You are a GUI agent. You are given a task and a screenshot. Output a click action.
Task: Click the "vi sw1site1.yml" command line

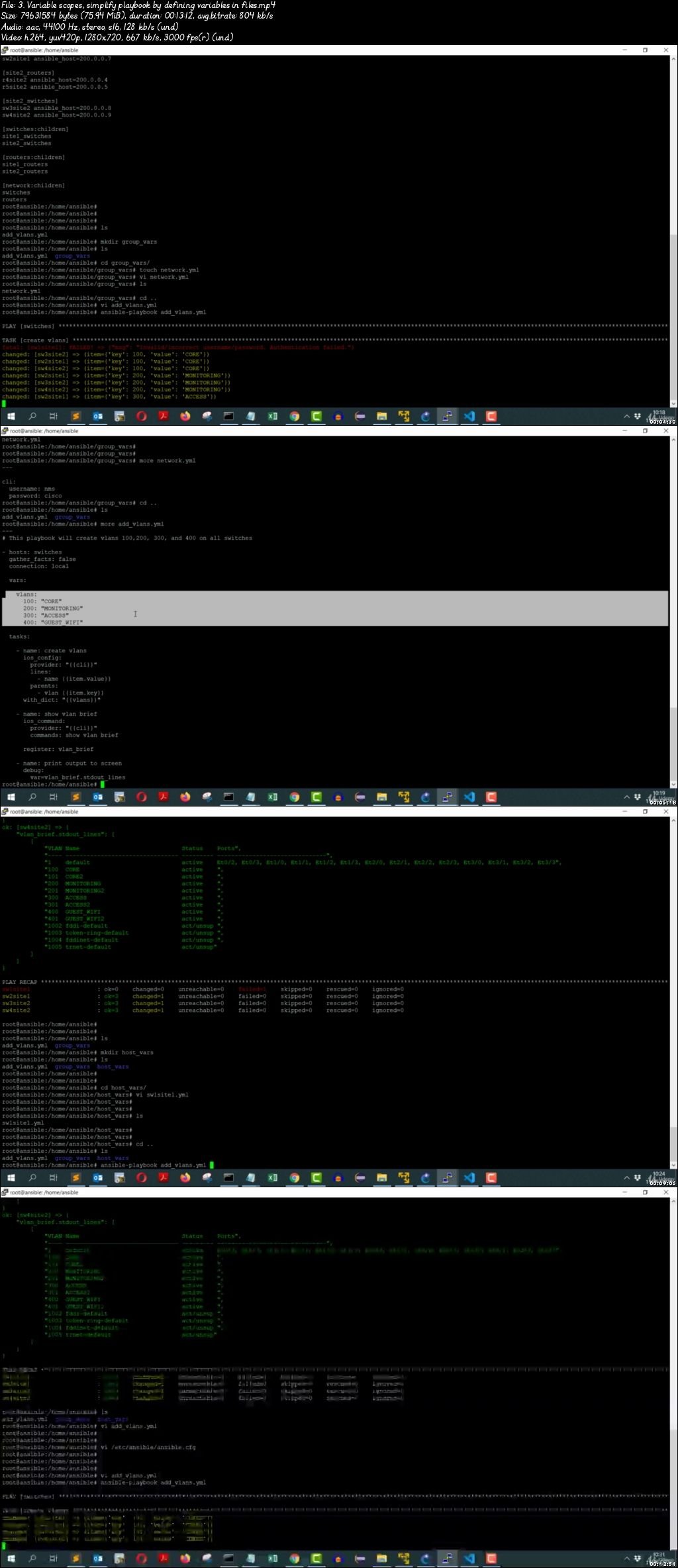pos(95,1095)
